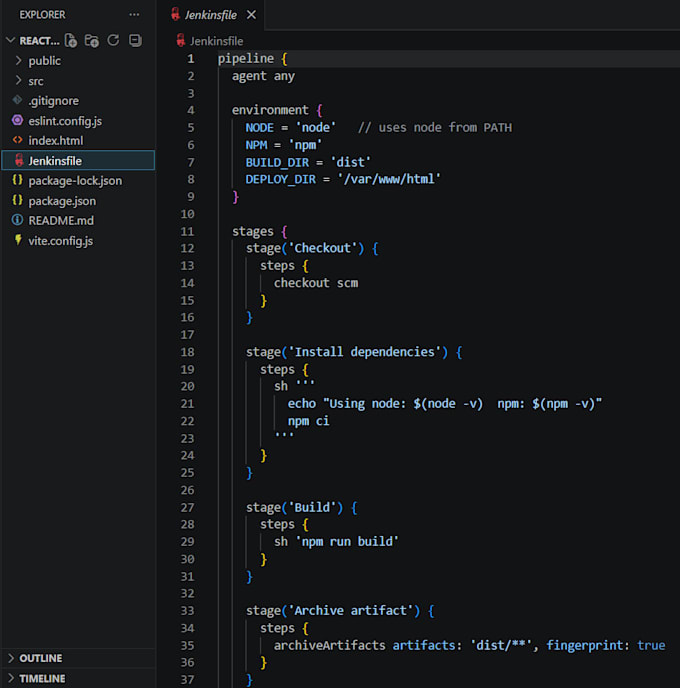Click the Jenkins icon in the editor tab
Screen dimensions: 680x688
click(x=175, y=14)
